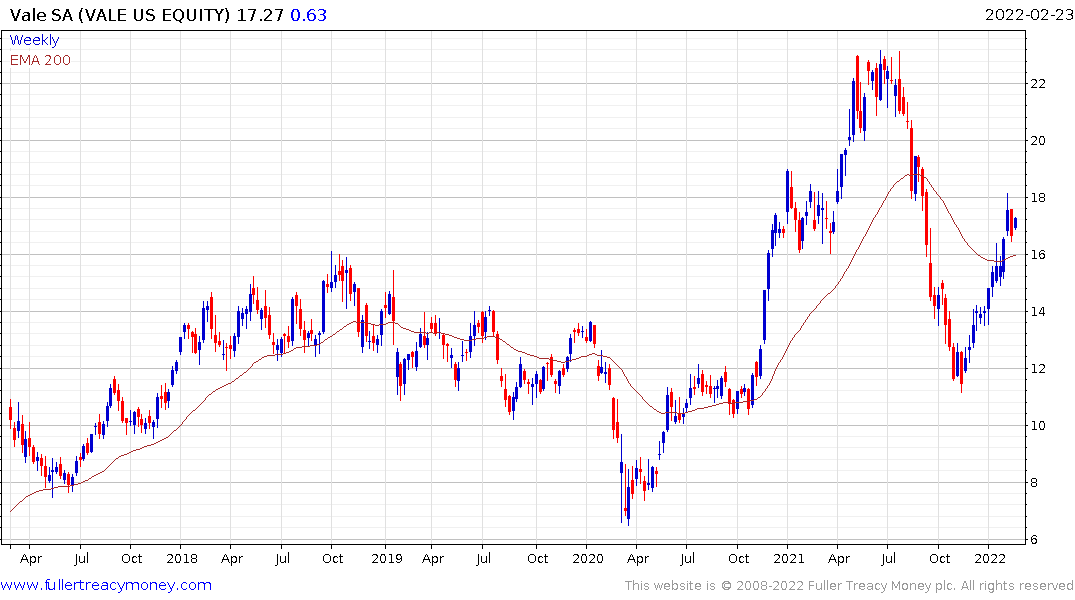
Task: Click the 12 price axis label
Action: click(1038, 368)
